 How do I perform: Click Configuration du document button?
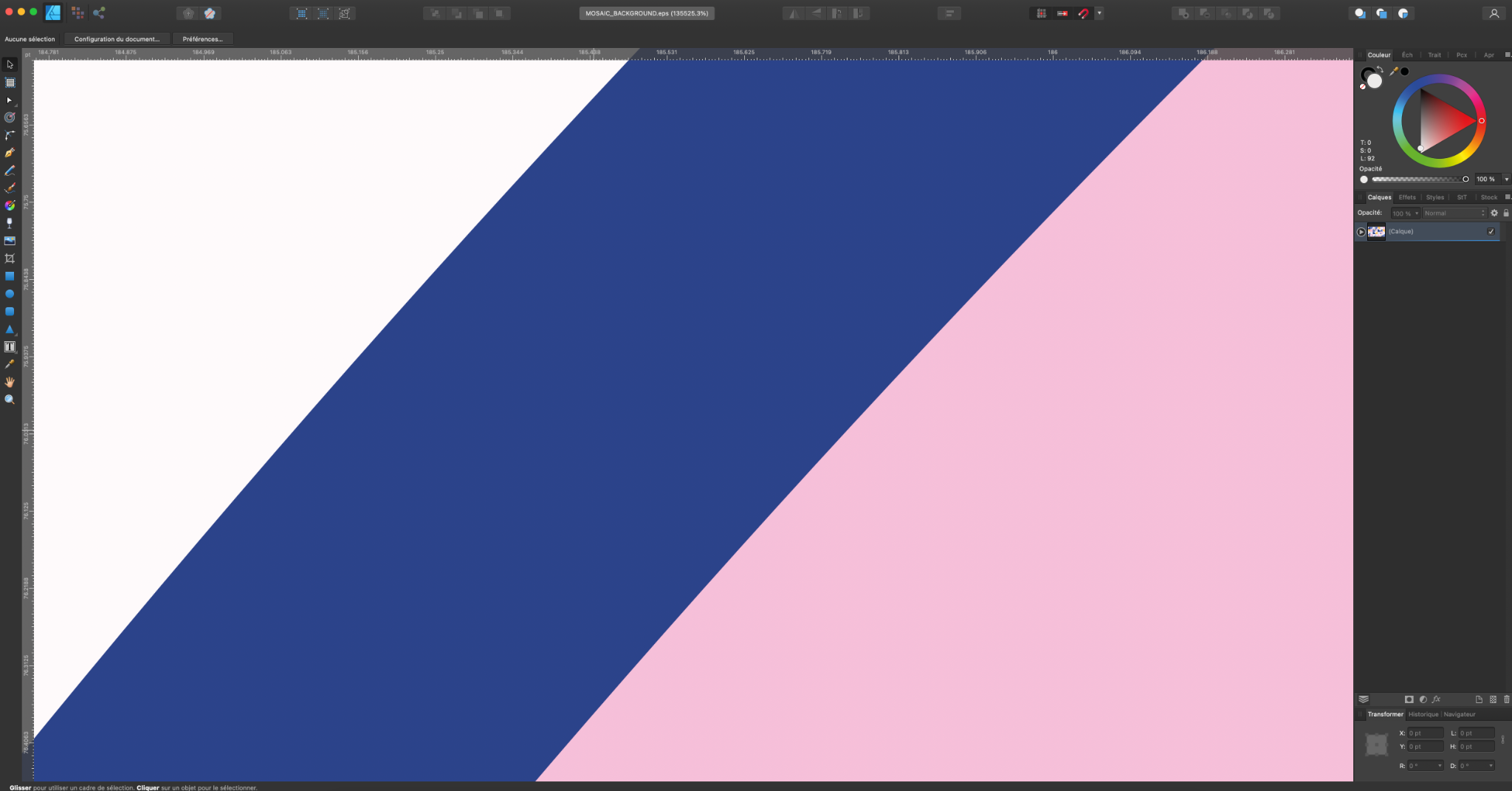[x=117, y=39]
